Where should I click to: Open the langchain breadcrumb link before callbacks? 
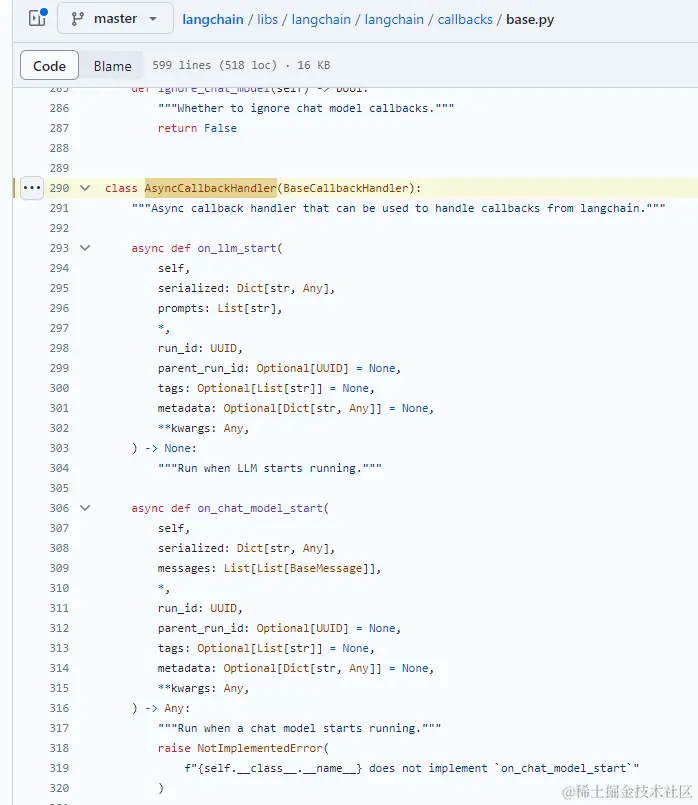click(x=394, y=20)
